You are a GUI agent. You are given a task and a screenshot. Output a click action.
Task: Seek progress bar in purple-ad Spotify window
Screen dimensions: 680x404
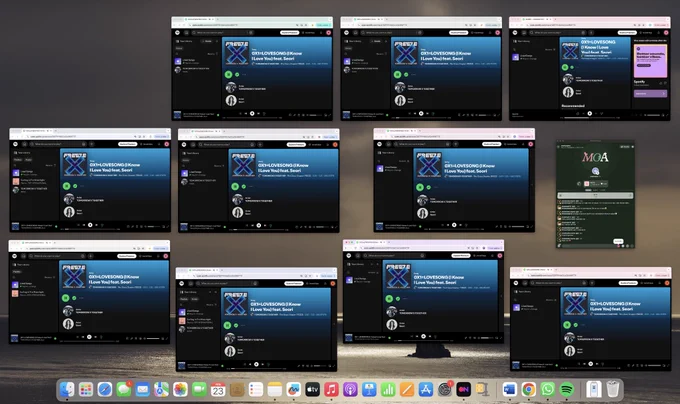(x=589, y=117)
